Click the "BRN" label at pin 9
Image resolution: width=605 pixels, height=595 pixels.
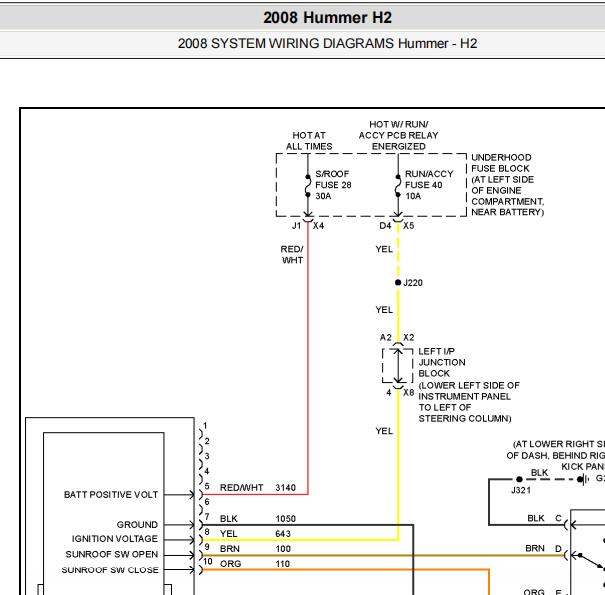click(x=230, y=549)
